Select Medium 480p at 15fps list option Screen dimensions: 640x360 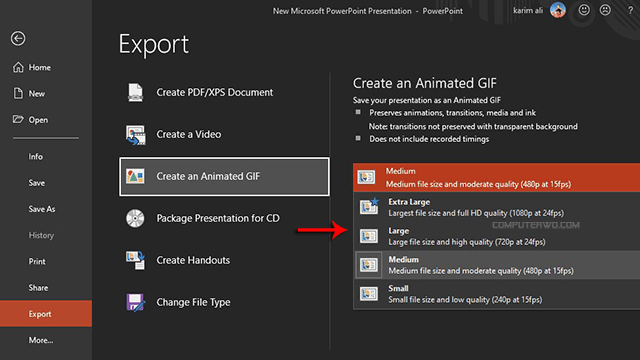coord(496,265)
